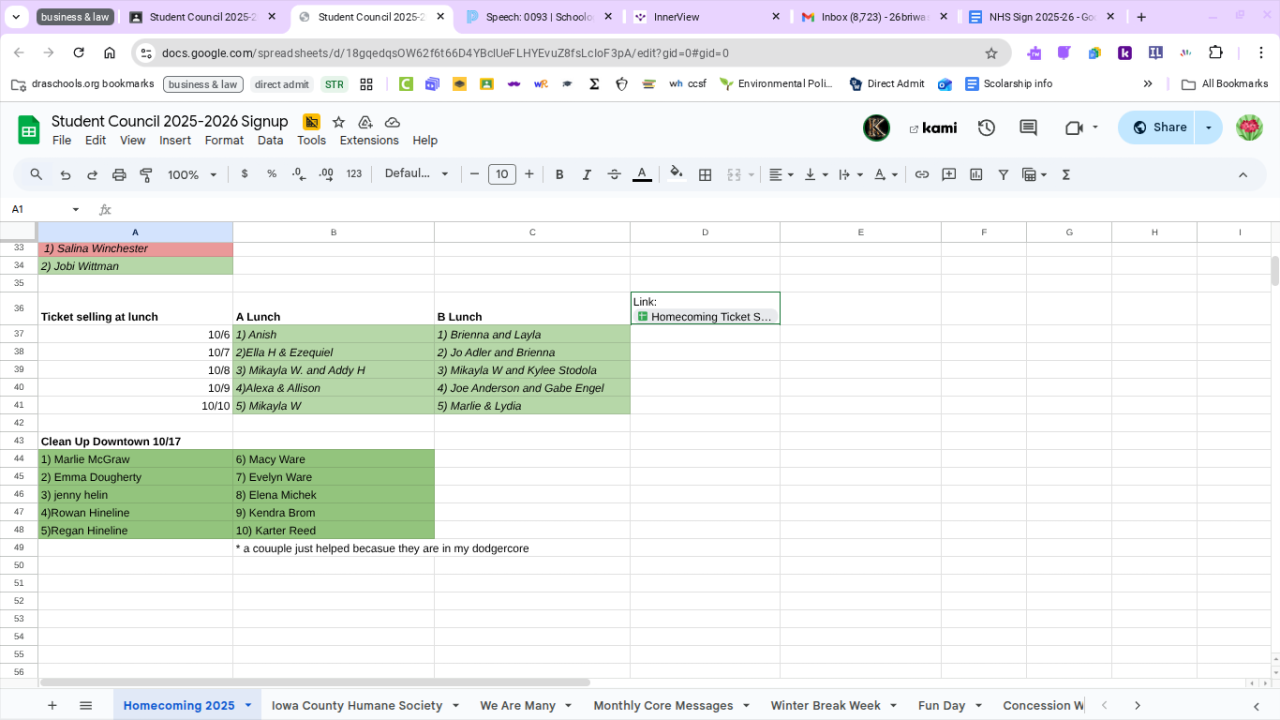Toggle bold formatting
The image size is (1280, 720).
click(560, 175)
